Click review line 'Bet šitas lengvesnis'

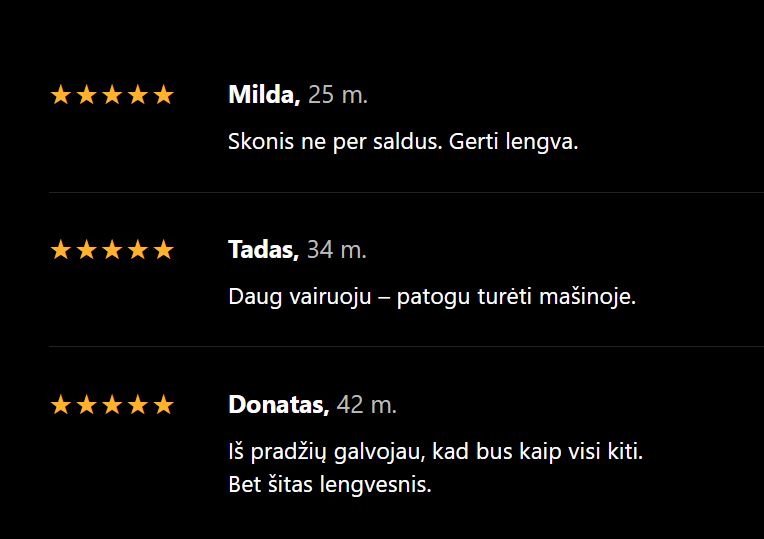point(330,486)
